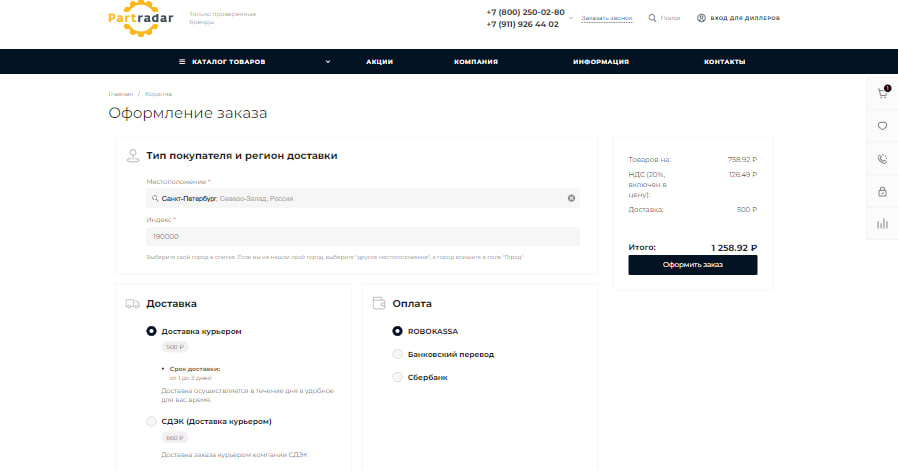Click the total 1 258.92 ₽ amount
The height and width of the screenshot is (471, 898).
pos(734,248)
